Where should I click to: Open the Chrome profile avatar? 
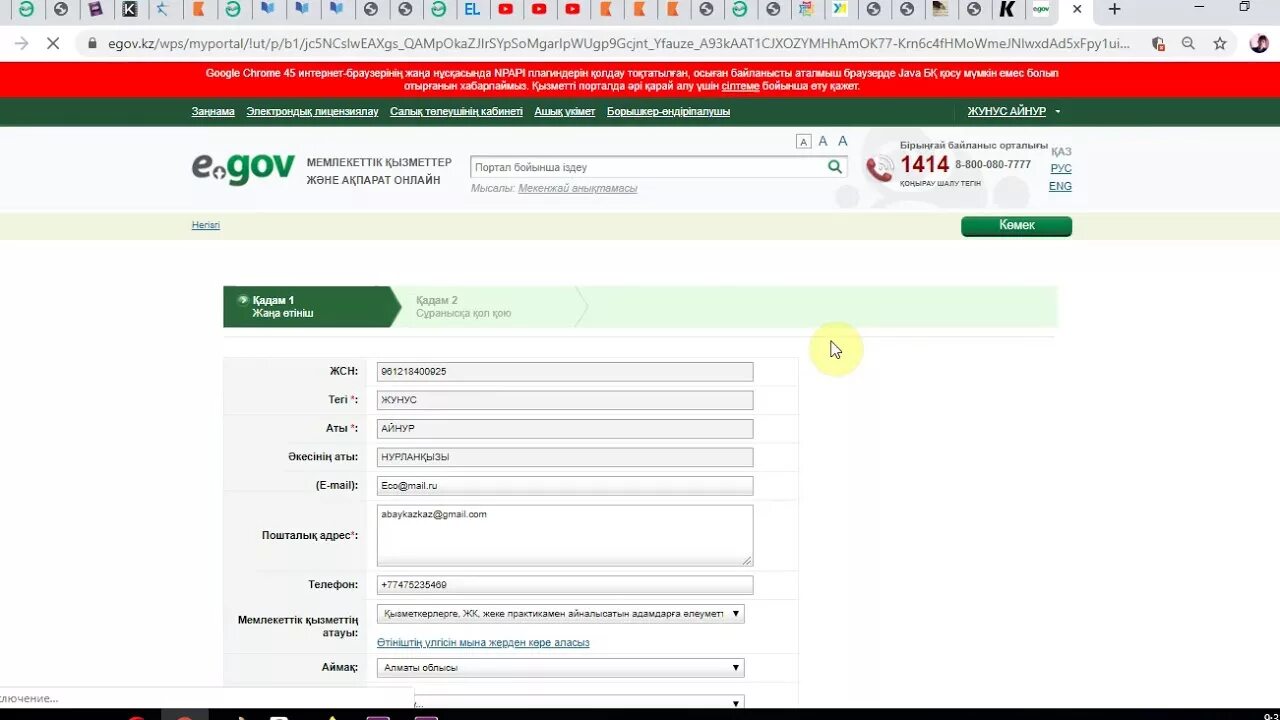1259,44
